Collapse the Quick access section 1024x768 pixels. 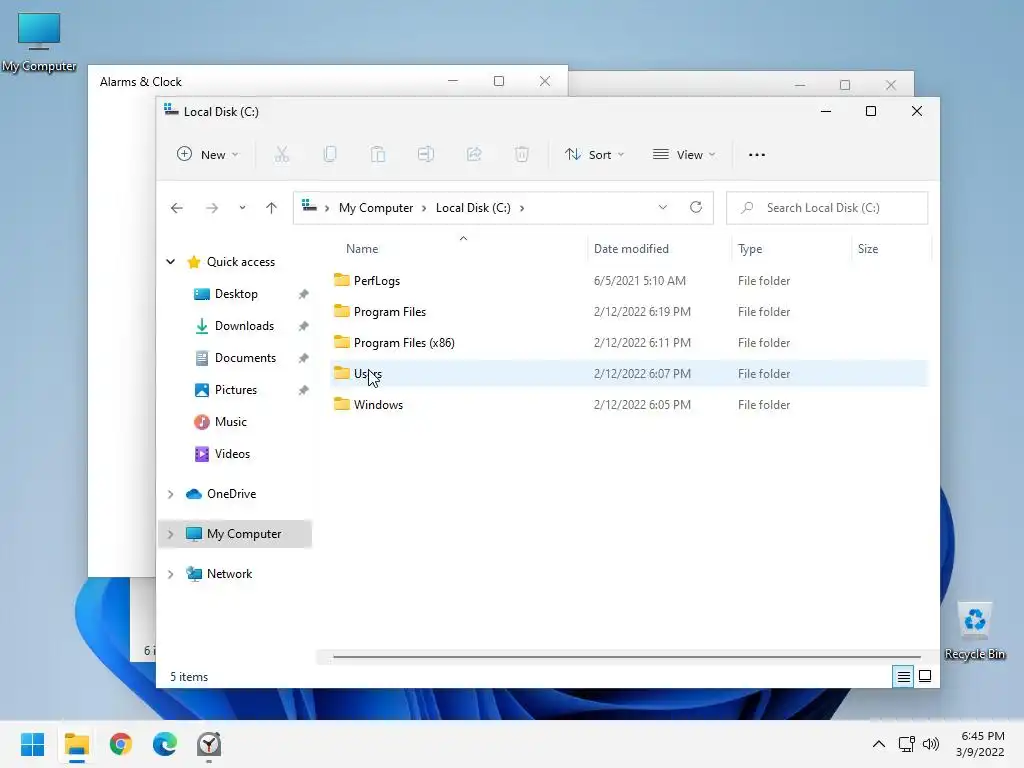pos(170,262)
